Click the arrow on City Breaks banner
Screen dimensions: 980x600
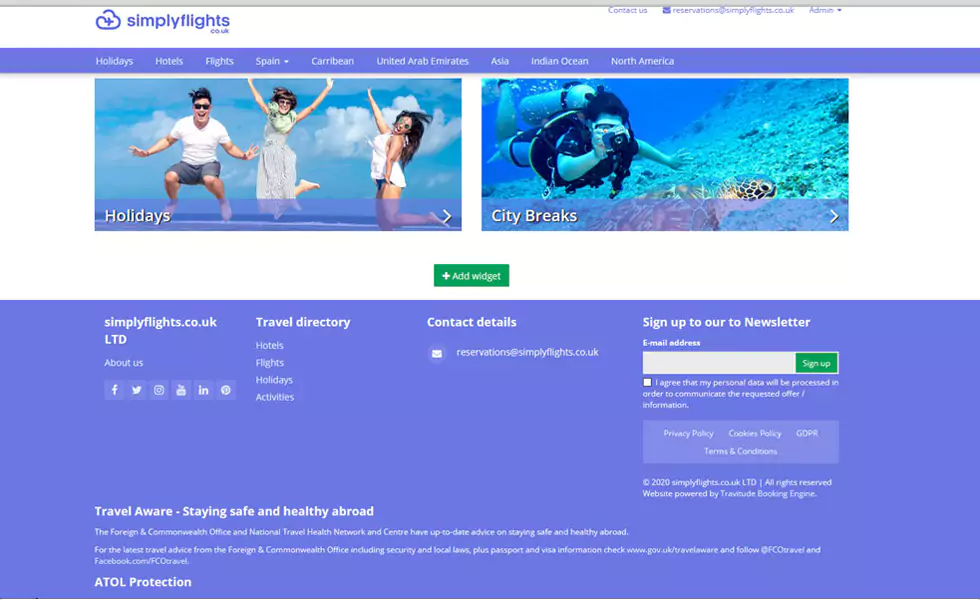[x=833, y=216]
